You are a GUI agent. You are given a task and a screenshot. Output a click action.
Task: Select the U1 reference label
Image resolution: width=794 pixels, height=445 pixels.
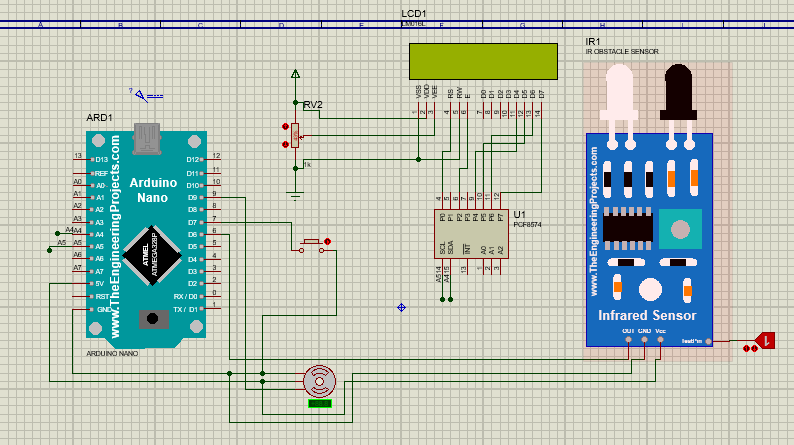520,215
